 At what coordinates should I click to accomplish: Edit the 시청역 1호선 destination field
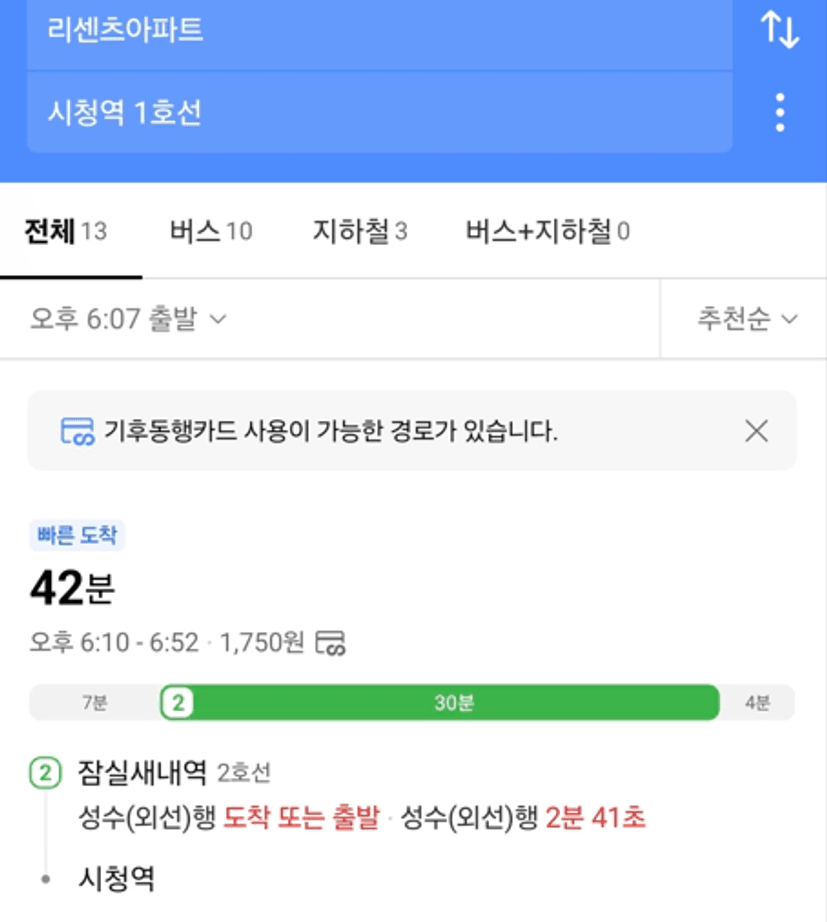379,112
